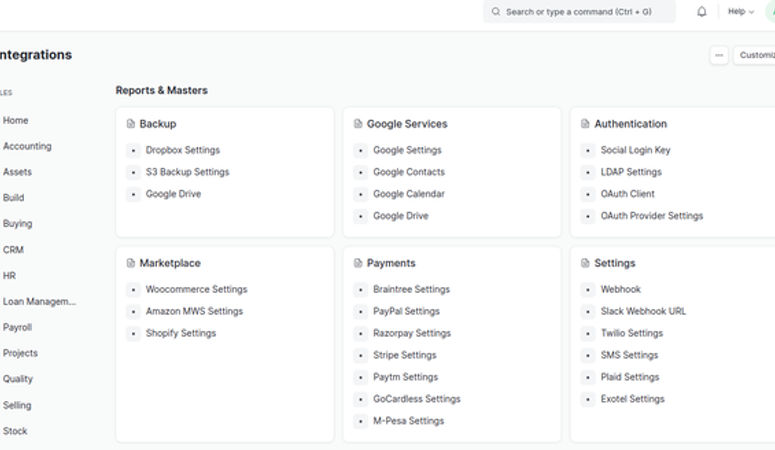Click the Payments card icon
775x450 pixels.
(x=358, y=263)
